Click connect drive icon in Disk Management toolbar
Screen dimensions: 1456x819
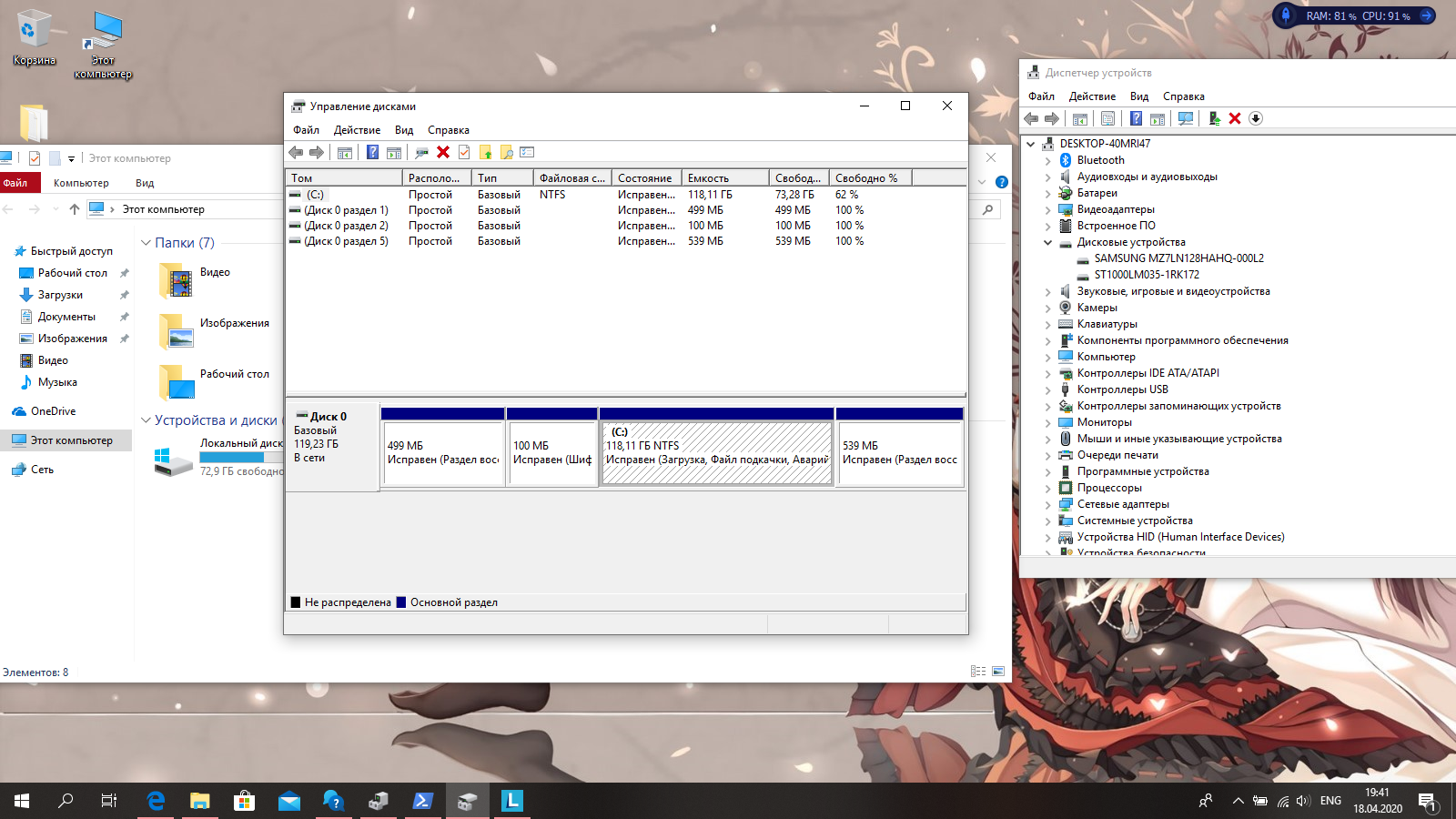click(x=421, y=152)
